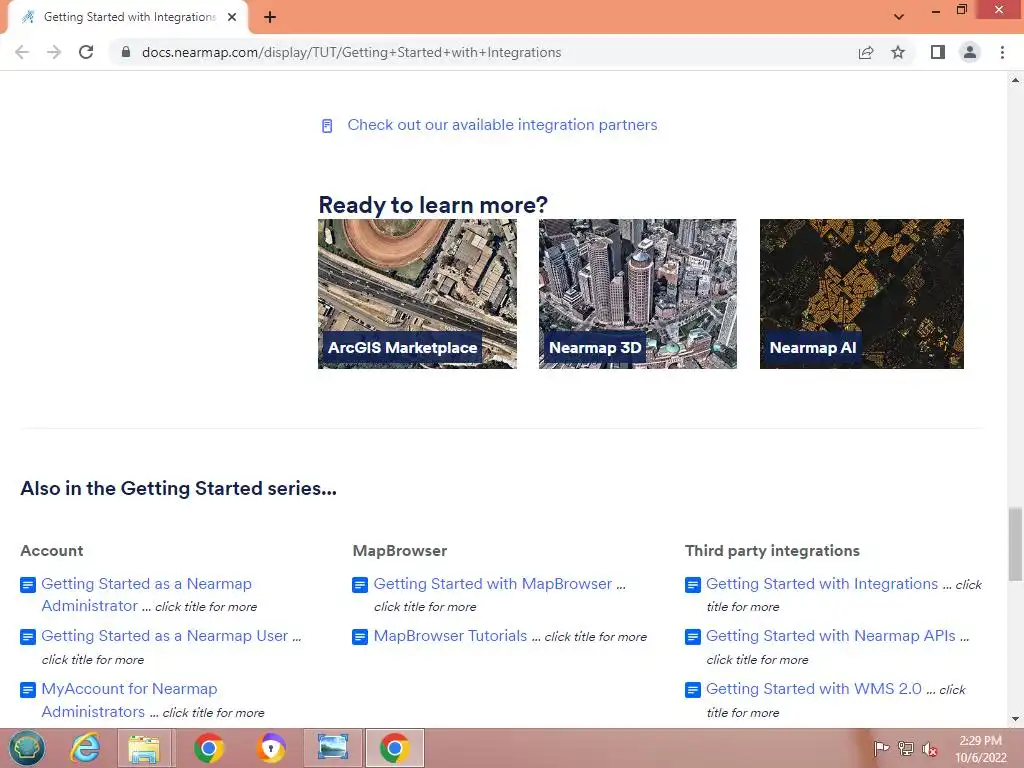Open Getting Started with WMS 2.0 link
Viewport: 1024px width, 768px height.
[x=814, y=688]
